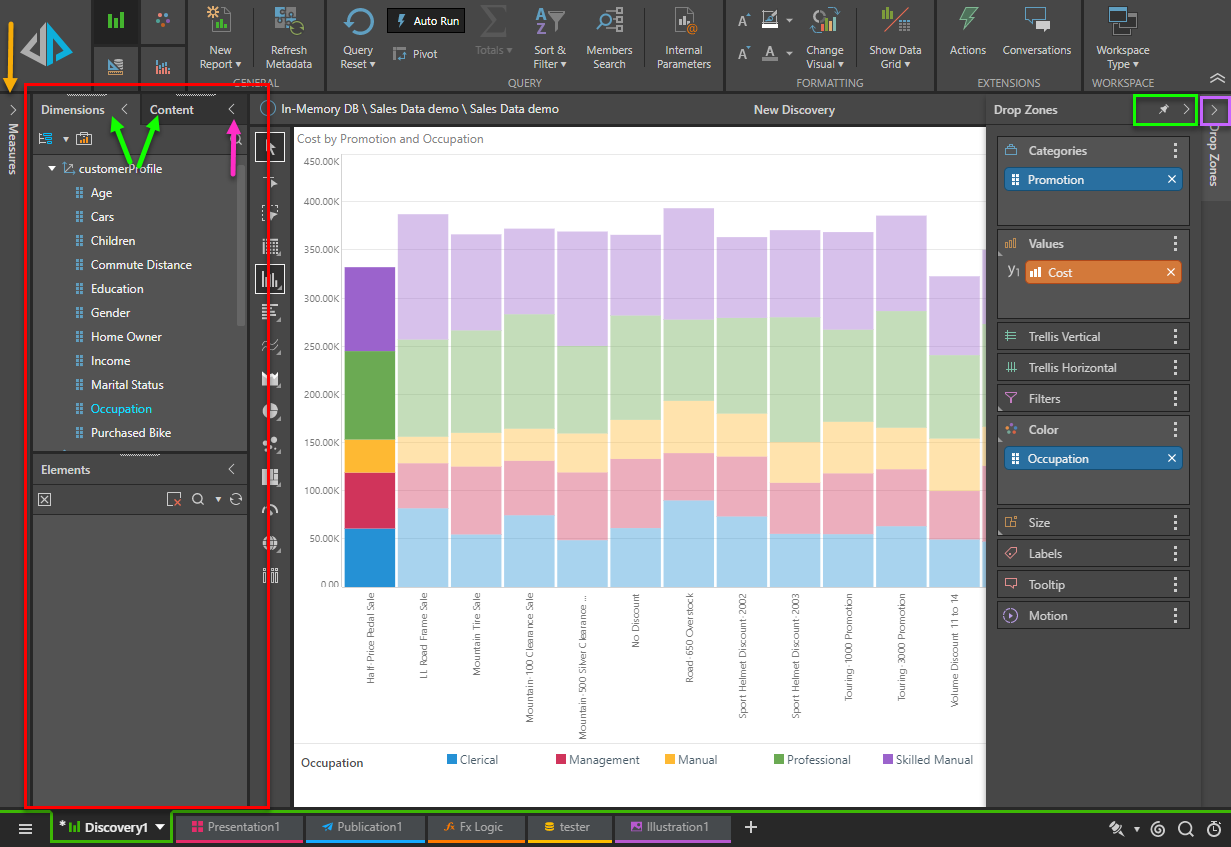Click the Professional green legend swatch

coord(779,760)
